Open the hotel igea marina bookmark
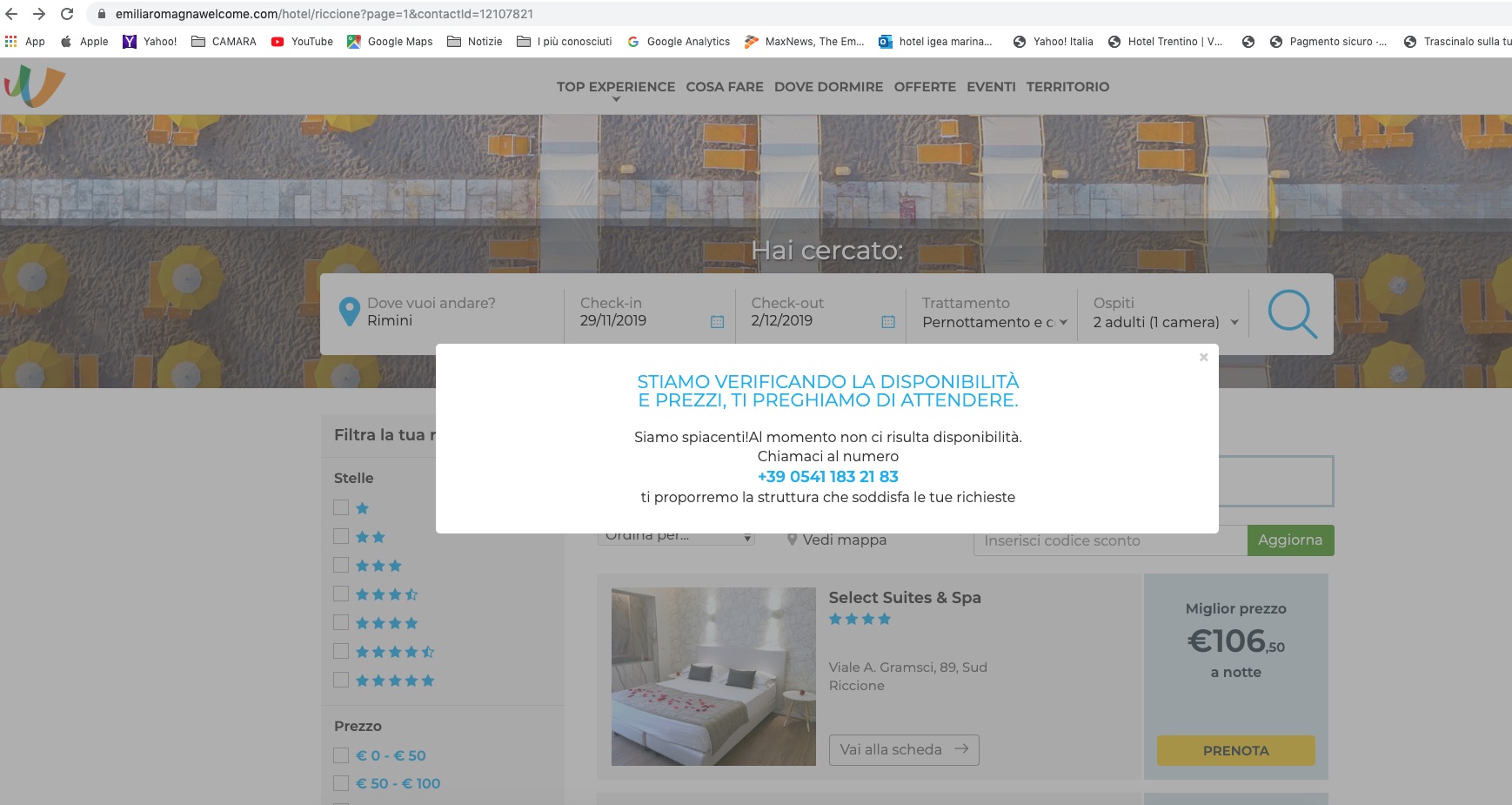This screenshot has height=805, width=1512. coord(935,41)
